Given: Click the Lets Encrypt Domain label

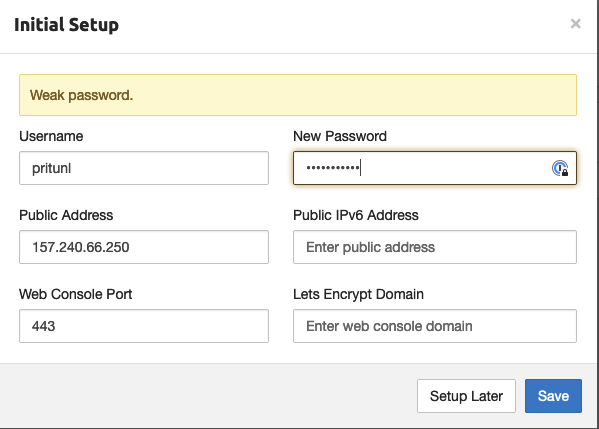Looking at the screenshot, I should (358, 294).
